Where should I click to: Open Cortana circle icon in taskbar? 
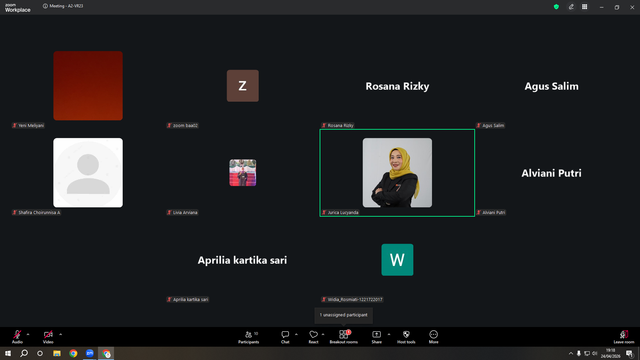[x=40, y=353]
